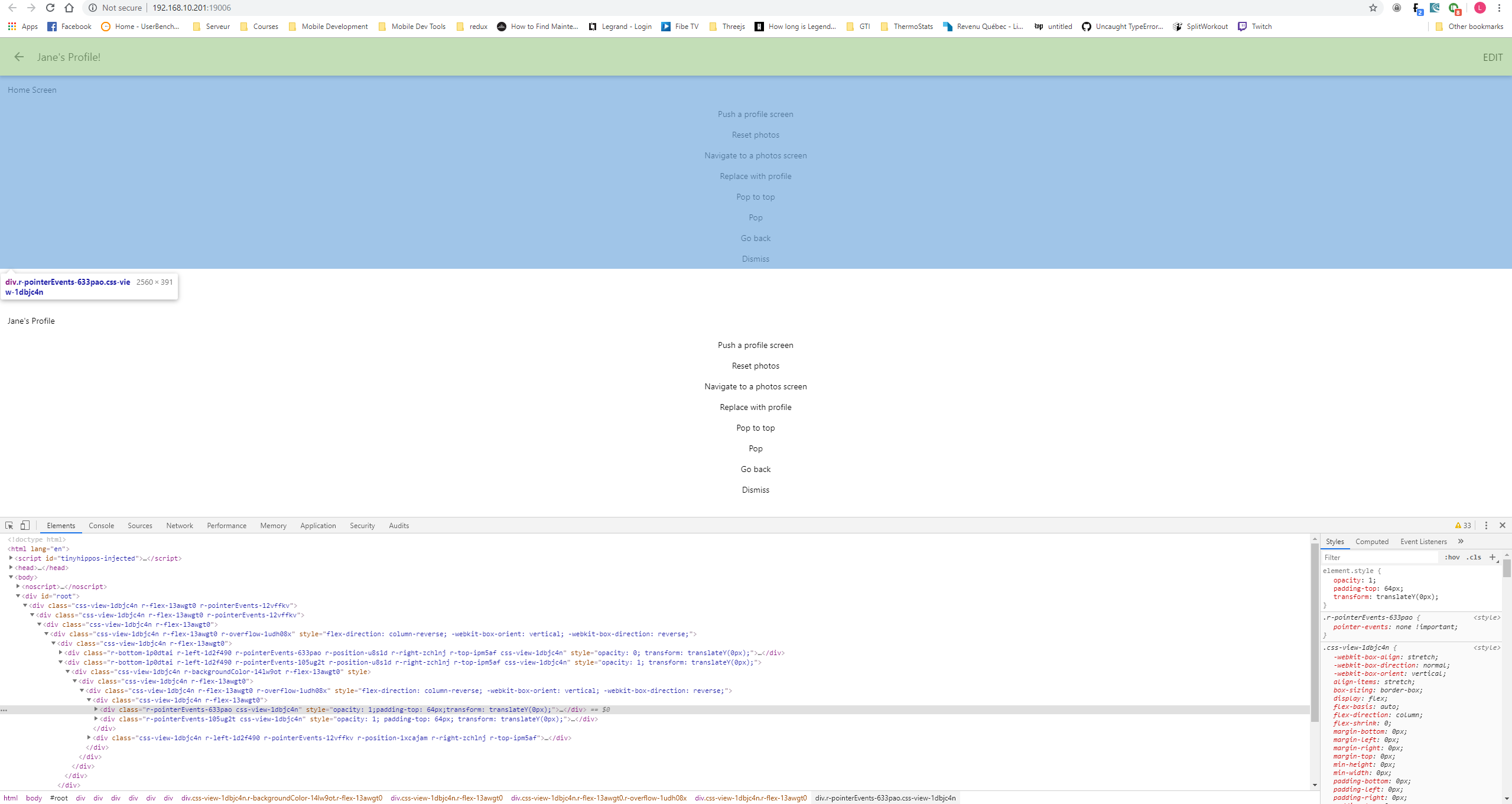Select the inspect element tool in DevTools
Screen dimensions: 1512x804
[x=9, y=525]
